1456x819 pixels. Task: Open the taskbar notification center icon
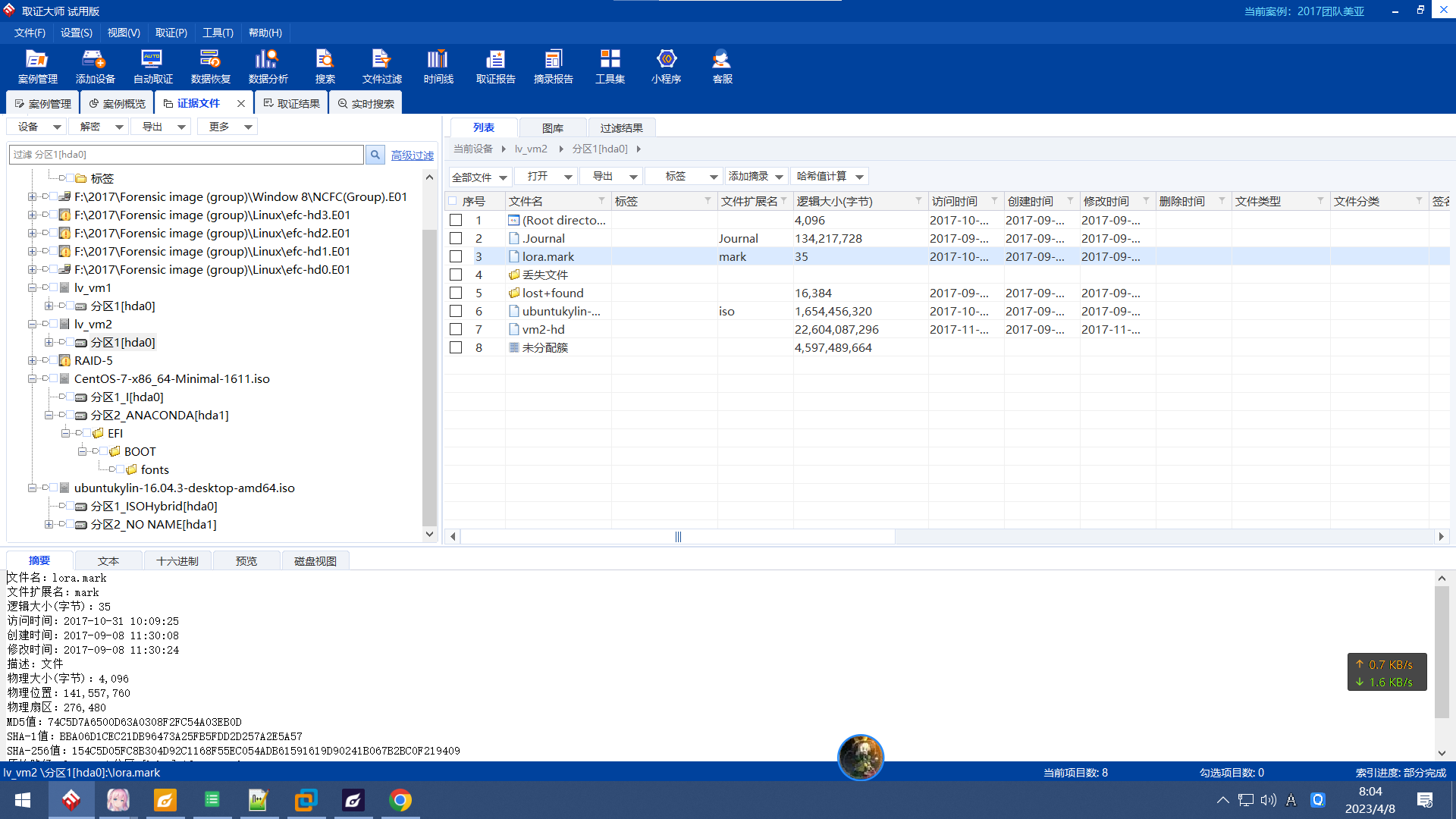pos(1424,800)
